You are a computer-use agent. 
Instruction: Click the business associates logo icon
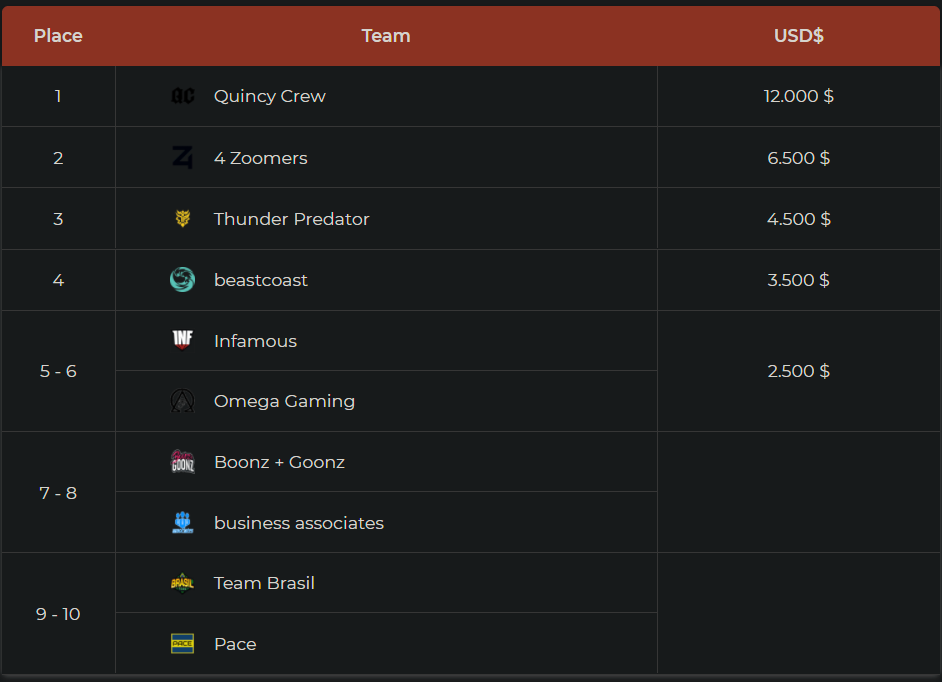(183, 523)
